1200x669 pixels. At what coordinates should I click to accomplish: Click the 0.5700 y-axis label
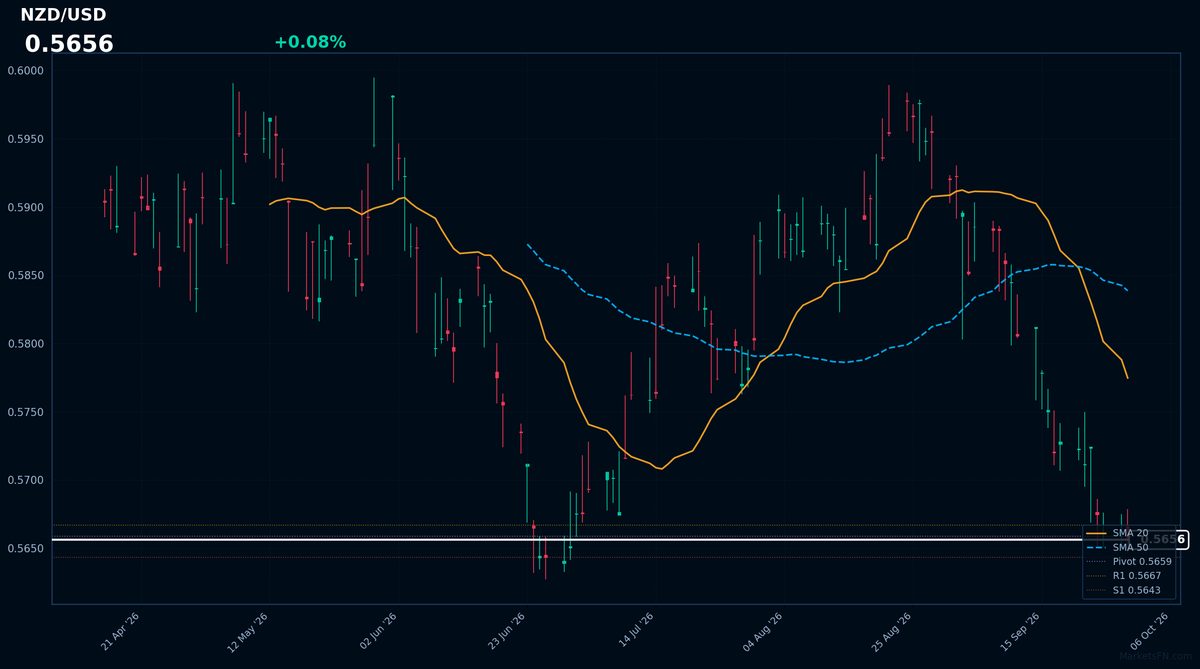coord(26,480)
